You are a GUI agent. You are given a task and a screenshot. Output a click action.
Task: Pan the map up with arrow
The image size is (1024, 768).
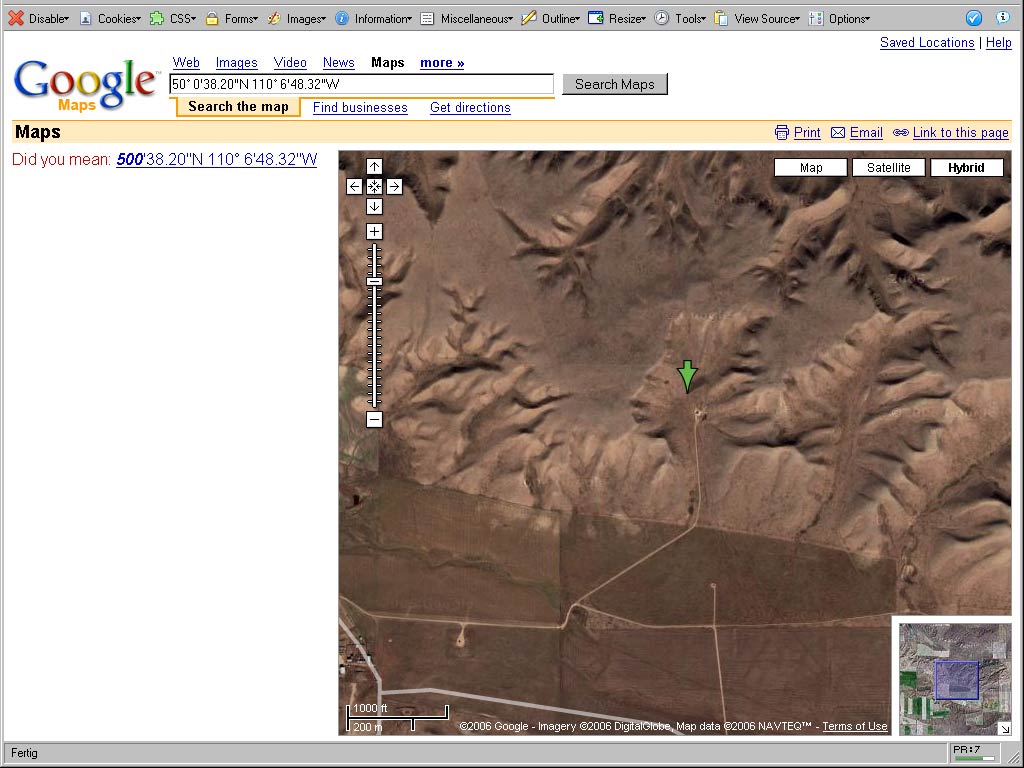[374, 167]
